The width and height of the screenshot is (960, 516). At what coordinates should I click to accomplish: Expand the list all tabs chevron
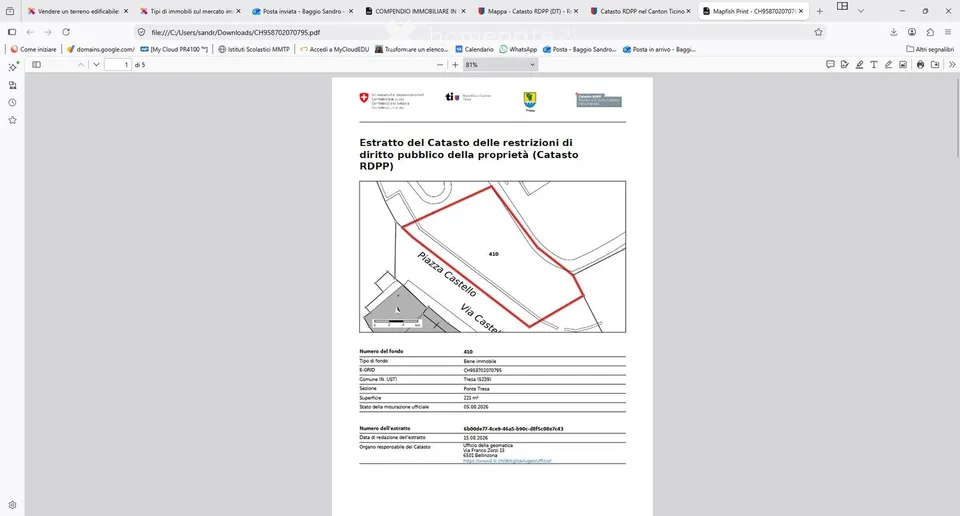(x=861, y=11)
